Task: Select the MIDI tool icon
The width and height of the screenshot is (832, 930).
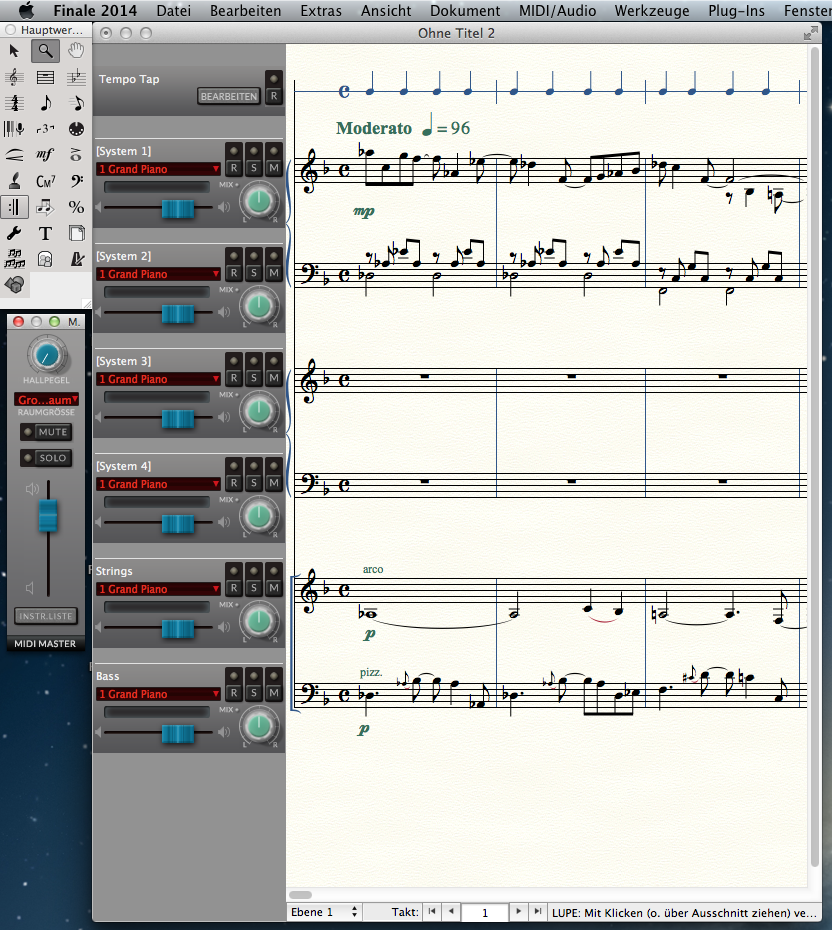Action: (x=76, y=129)
